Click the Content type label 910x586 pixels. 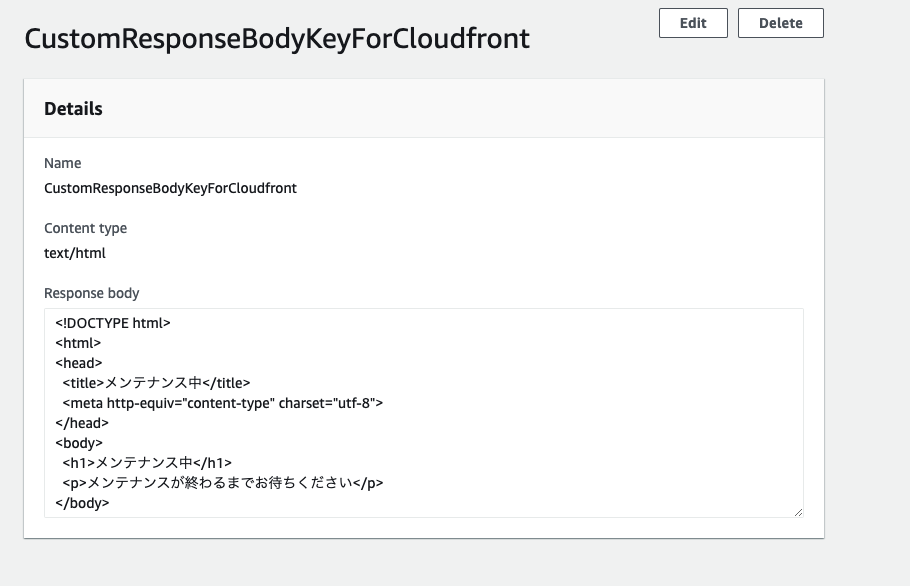85,228
